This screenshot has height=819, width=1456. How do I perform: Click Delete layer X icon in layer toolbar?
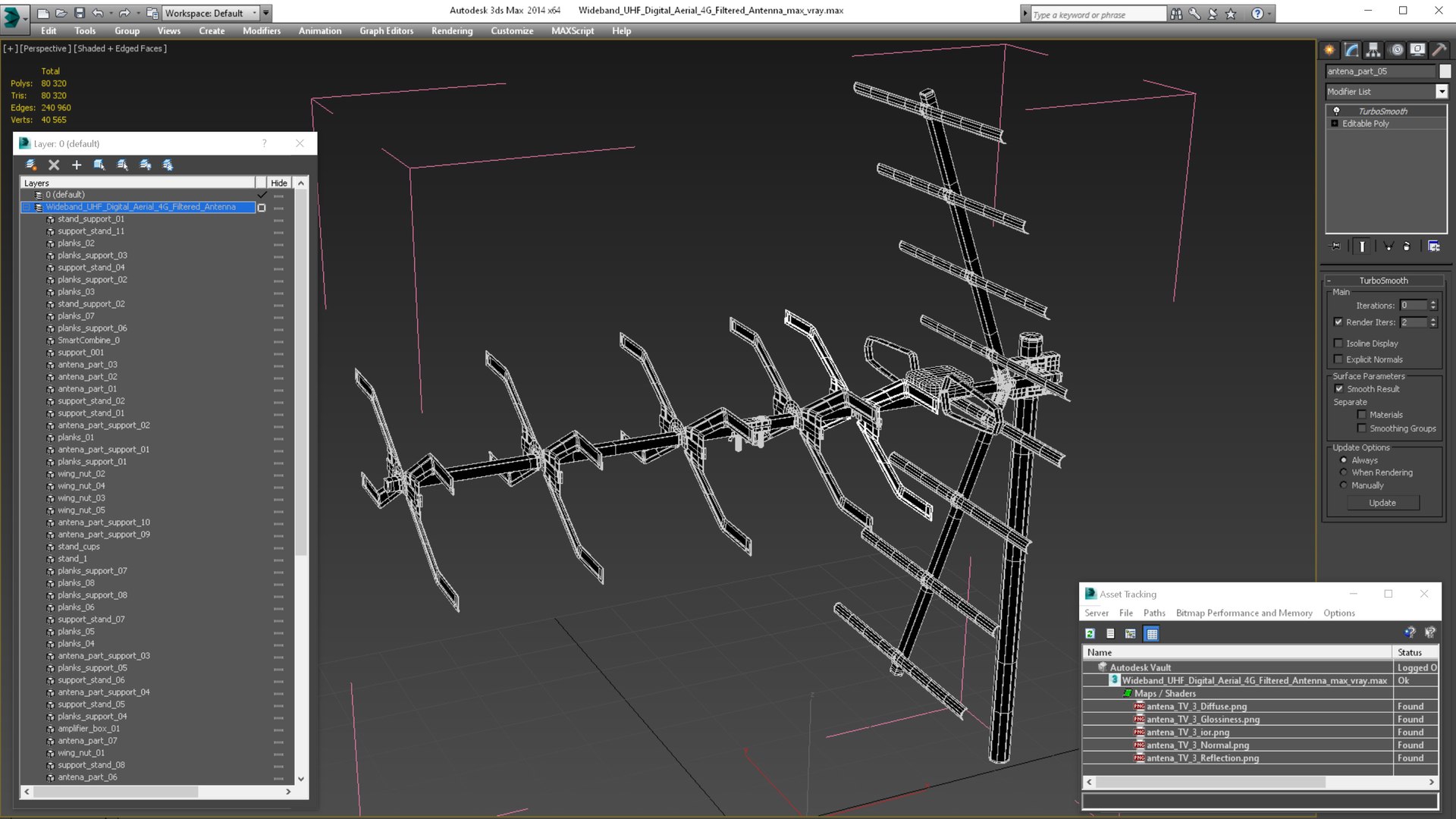pos(54,165)
